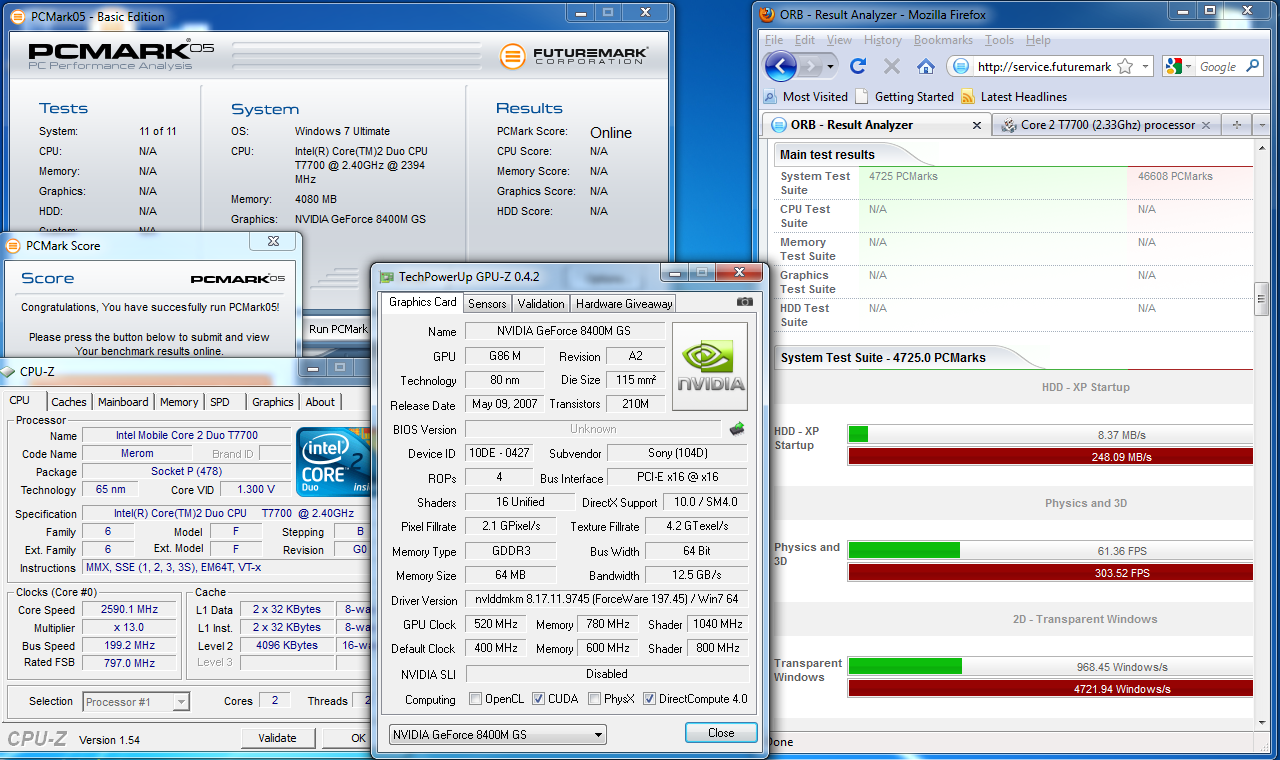Reload the page in Firefox
Screen dimensions: 1280x760
pos(857,66)
